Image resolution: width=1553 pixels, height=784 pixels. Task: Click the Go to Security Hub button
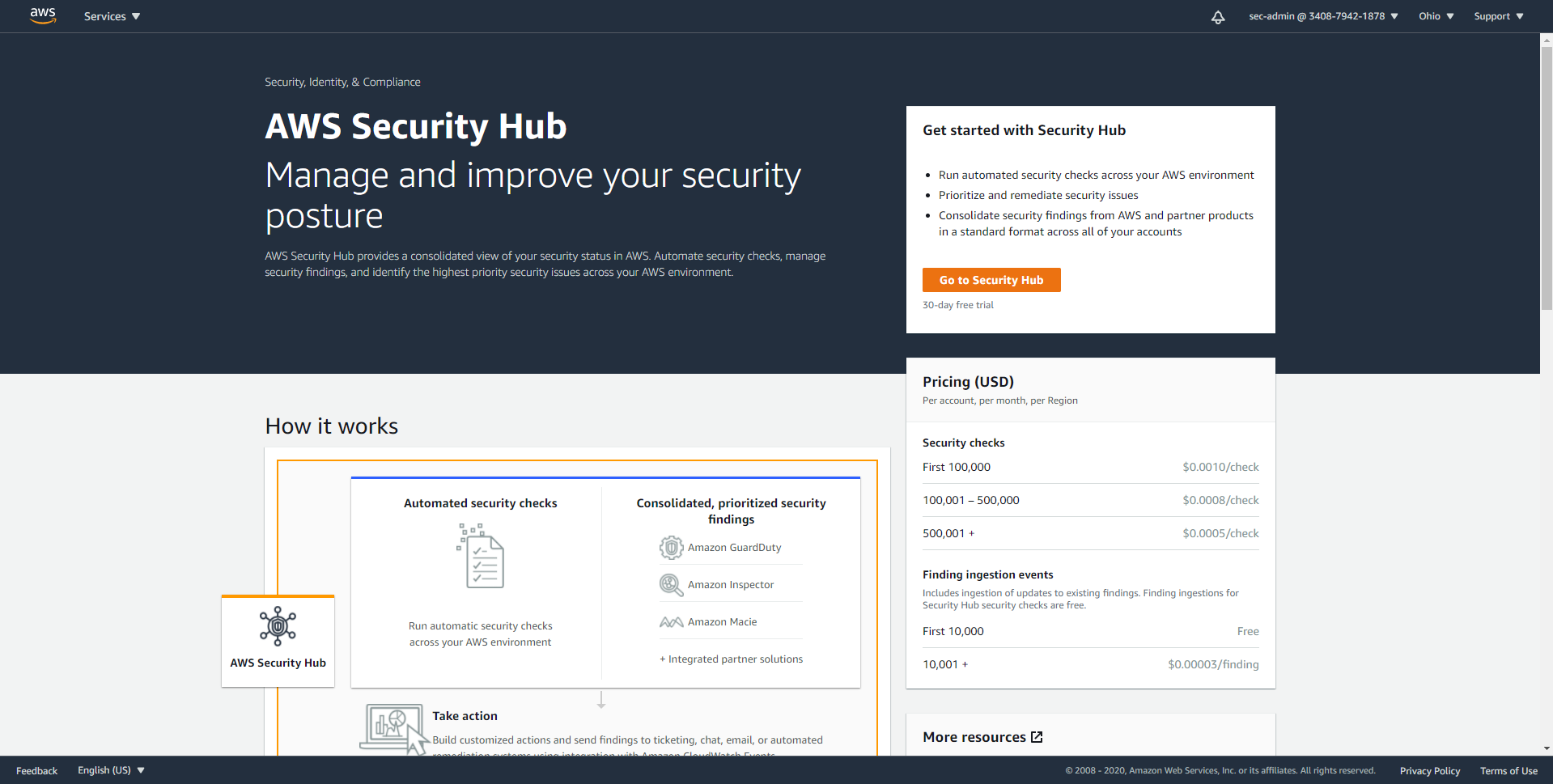[991, 280]
